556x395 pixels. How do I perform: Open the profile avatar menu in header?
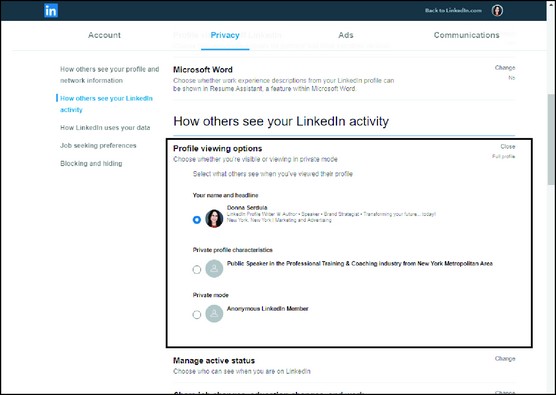click(x=497, y=11)
